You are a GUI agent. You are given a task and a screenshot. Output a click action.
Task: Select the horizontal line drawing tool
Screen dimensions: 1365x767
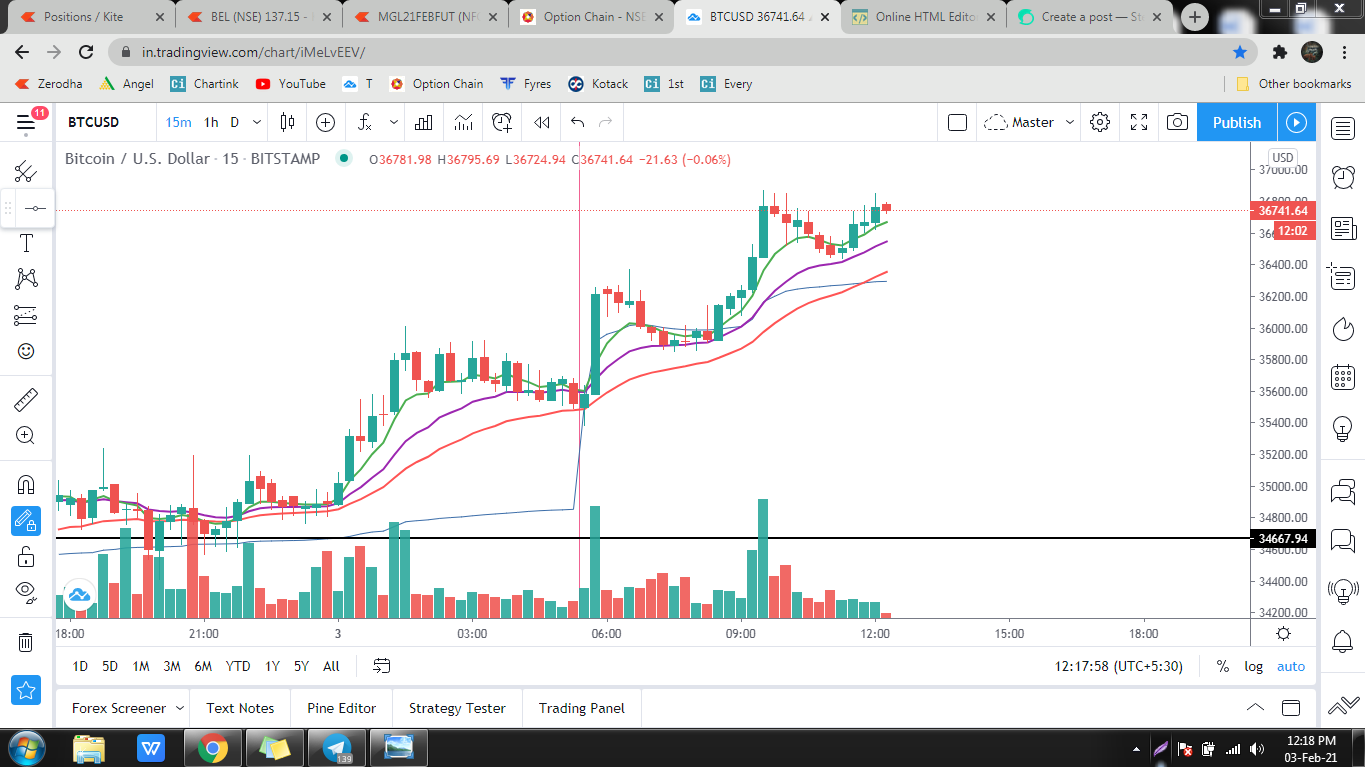tap(36, 208)
